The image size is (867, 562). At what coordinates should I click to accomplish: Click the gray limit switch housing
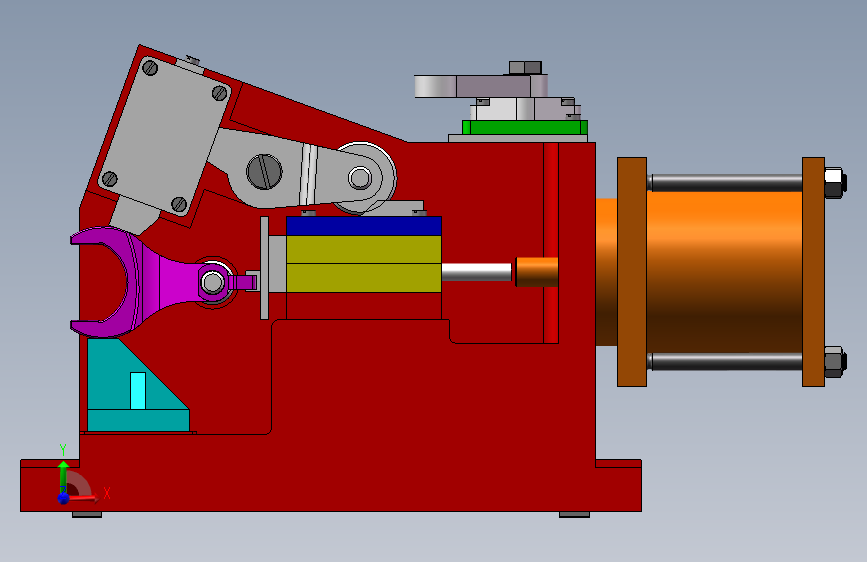pyautogui.click(x=165, y=135)
